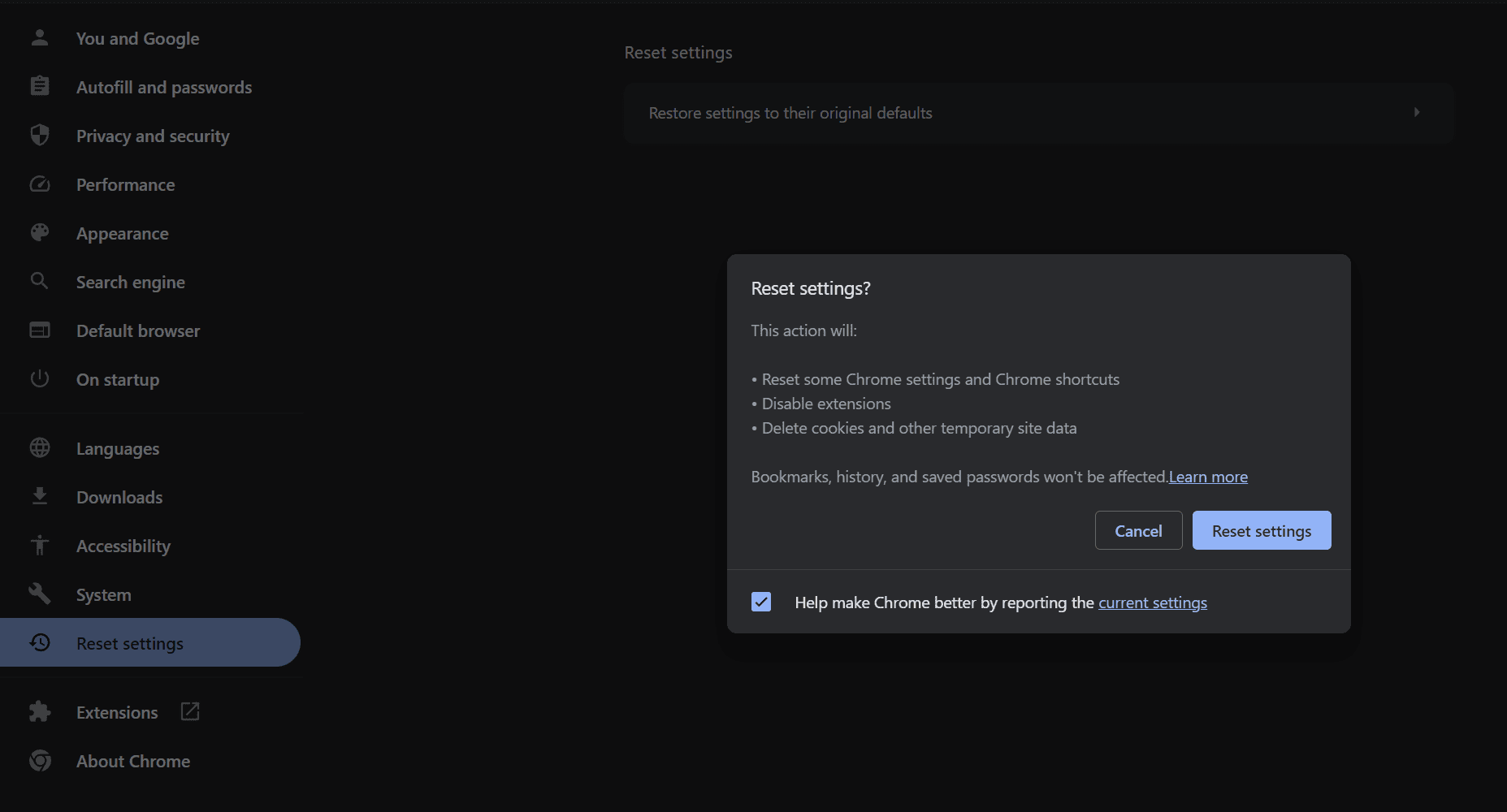
Task: Open the Languages settings section
Action: 118,449
